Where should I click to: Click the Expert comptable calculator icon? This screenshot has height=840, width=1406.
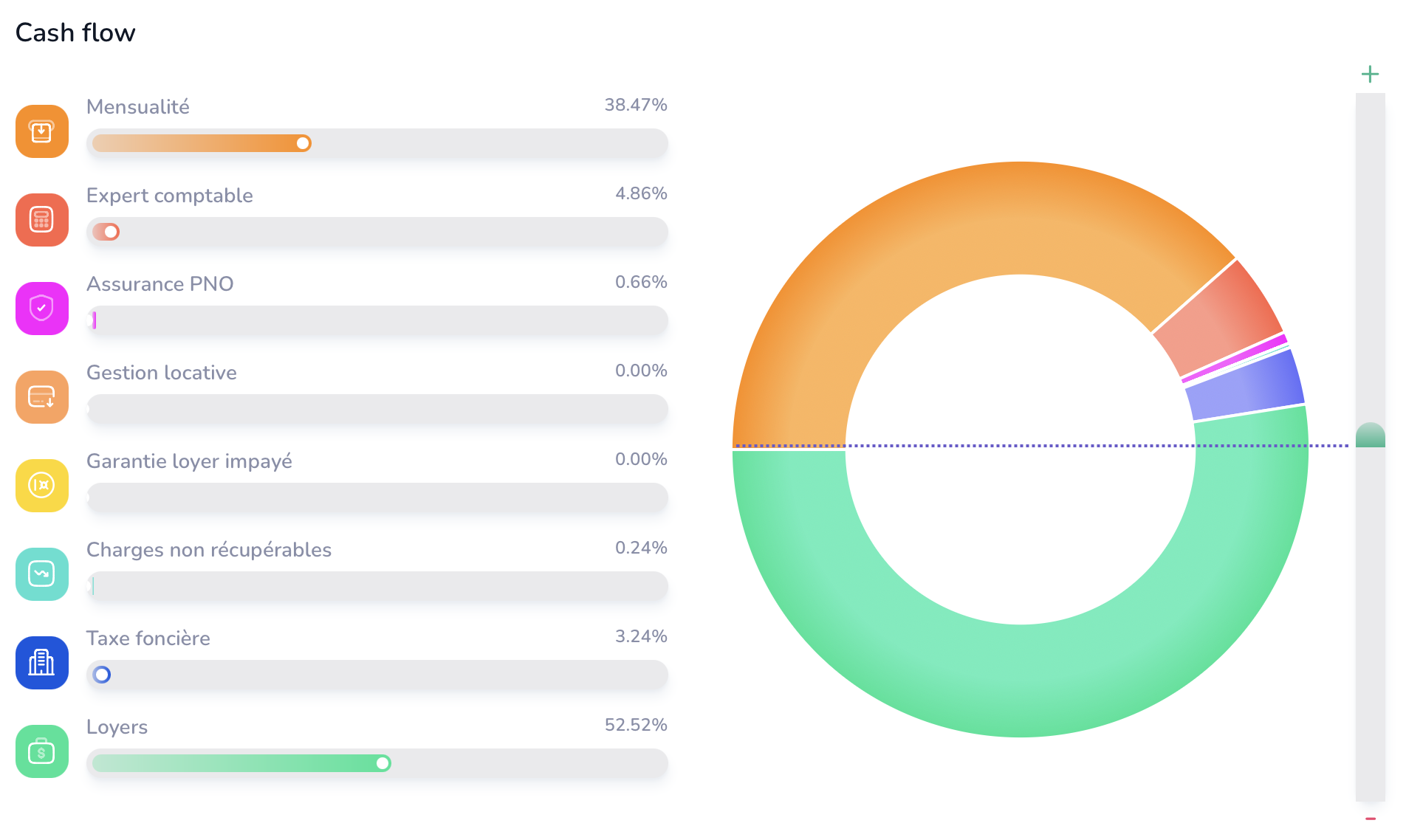[41, 220]
